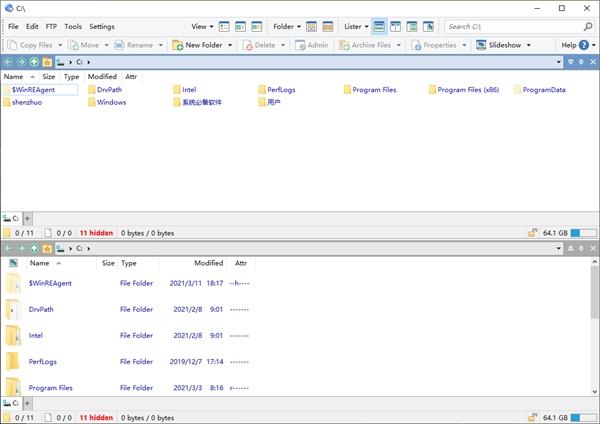
Task: Toggle the first Folder view mode button
Action: (x=312, y=27)
